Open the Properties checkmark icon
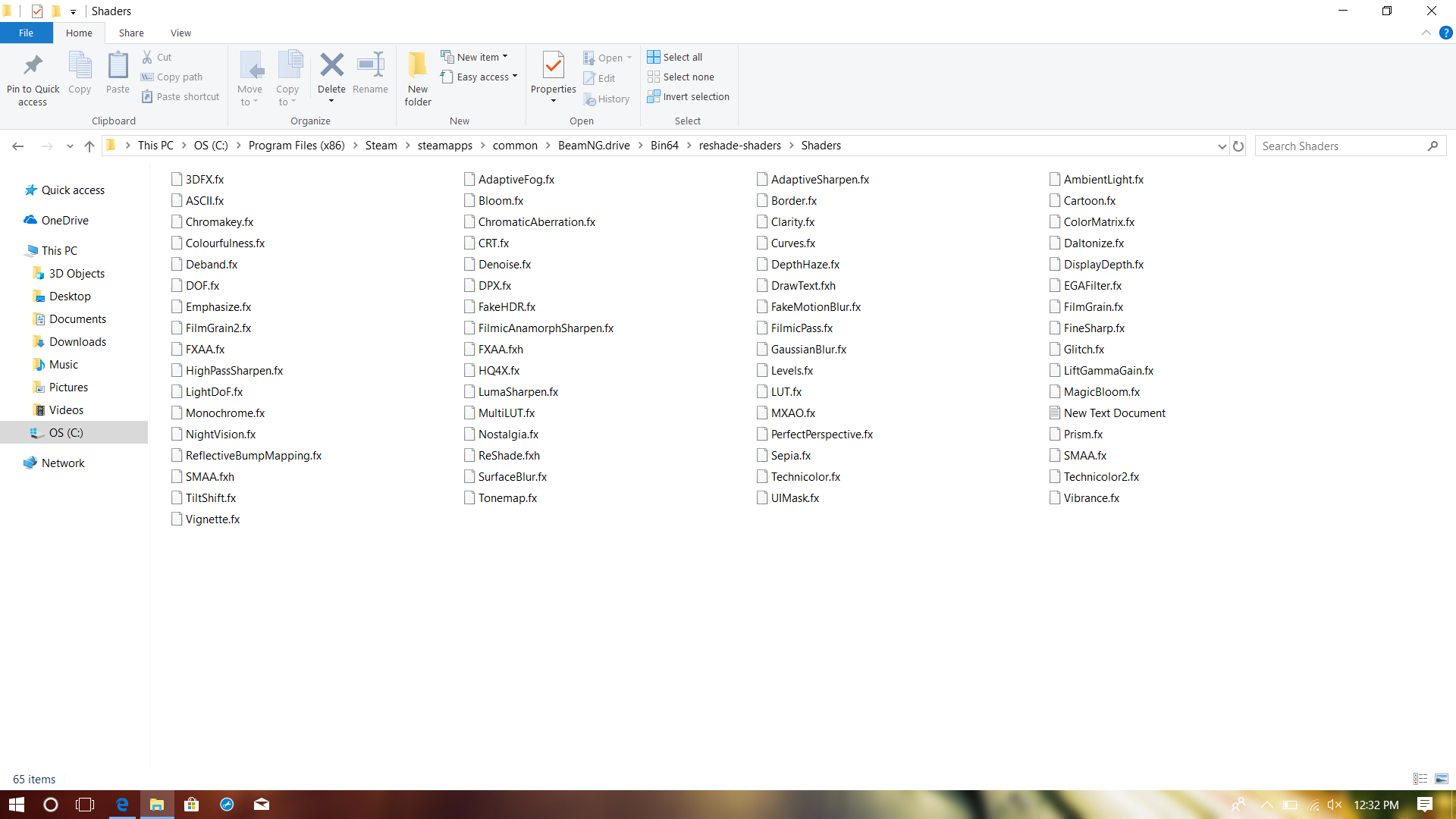The width and height of the screenshot is (1456, 819). [554, 65]
